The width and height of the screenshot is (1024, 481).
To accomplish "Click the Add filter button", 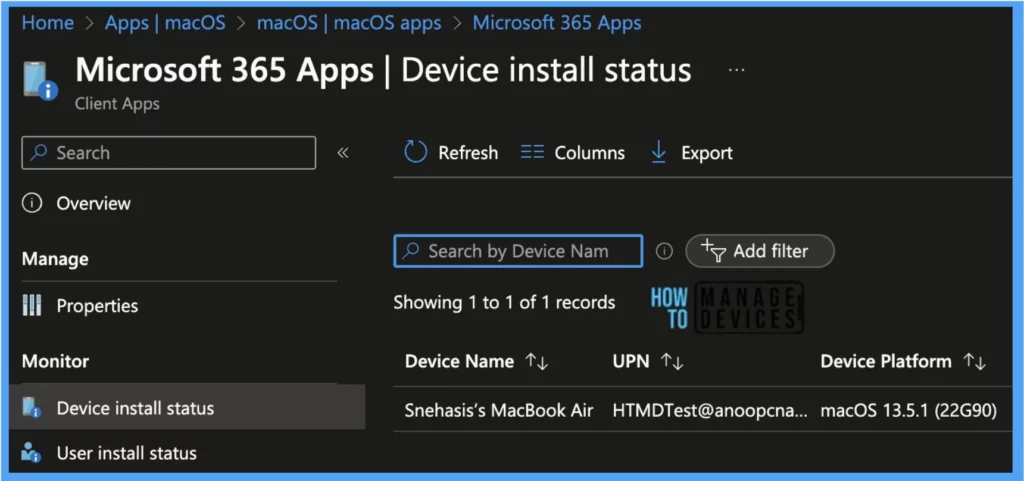I will tap(760, 251).
